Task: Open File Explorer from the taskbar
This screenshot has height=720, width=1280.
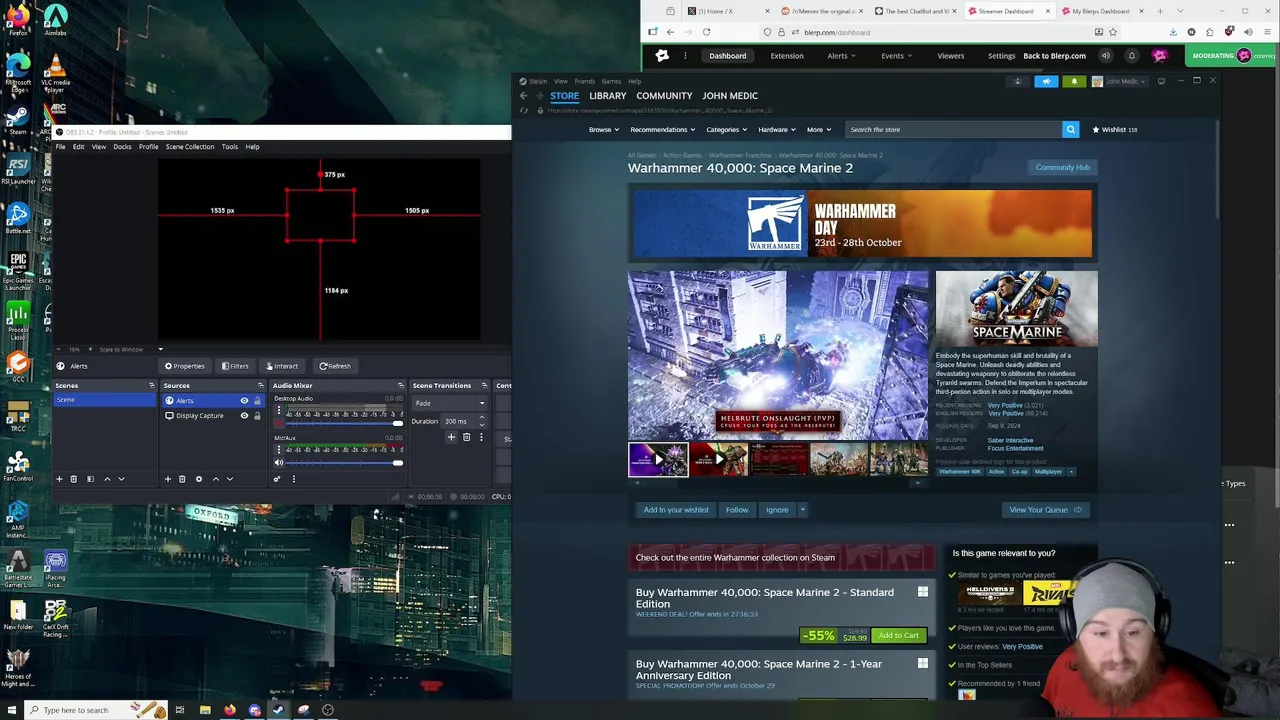Action: (x=204, y=710)
